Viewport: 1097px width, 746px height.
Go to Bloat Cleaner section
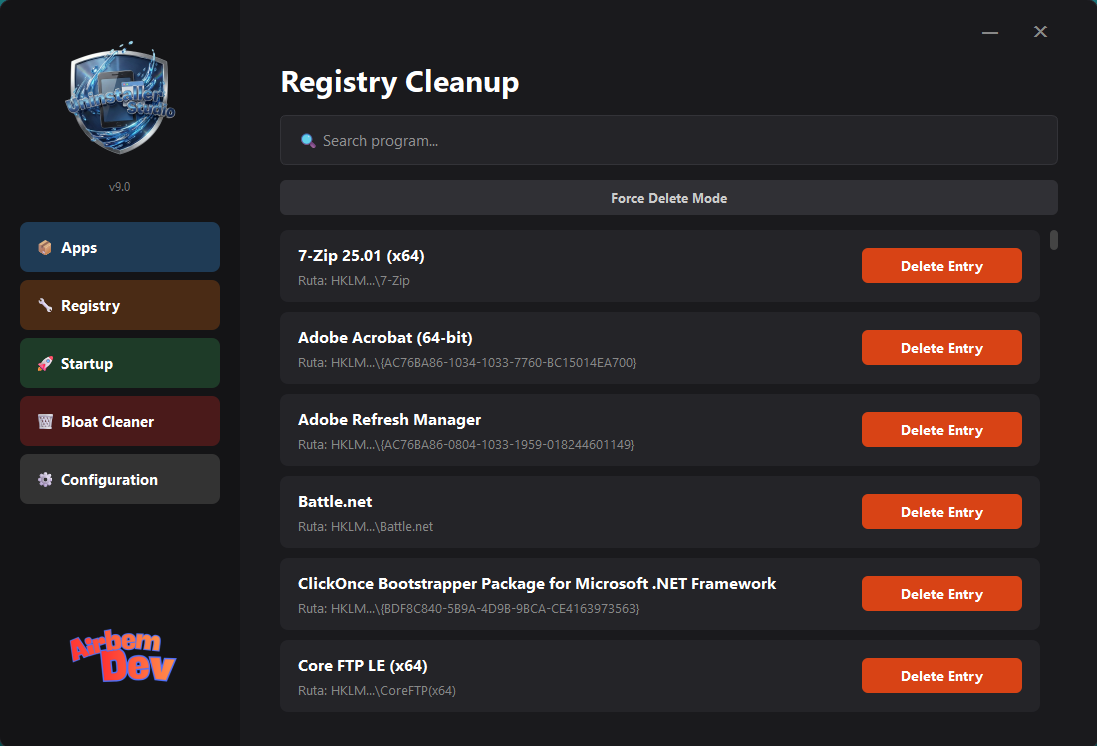point(120,421)
